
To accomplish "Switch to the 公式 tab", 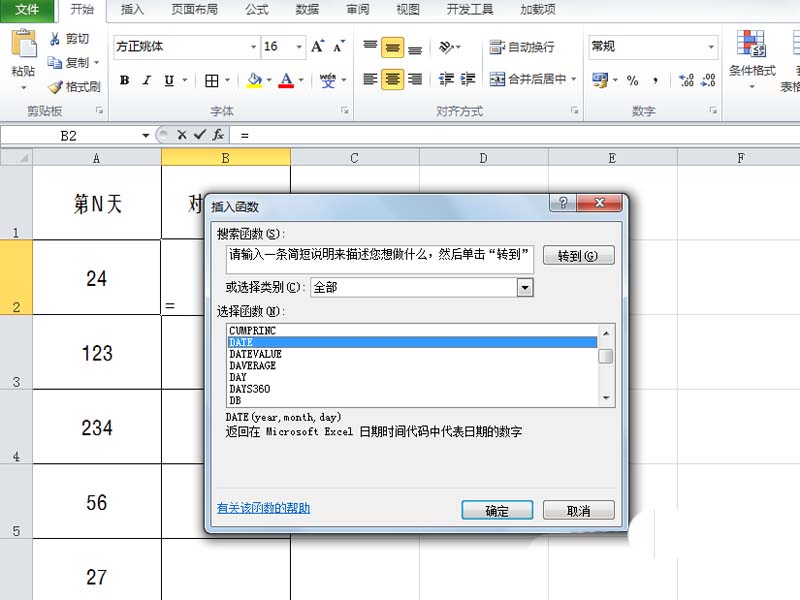I will coord(257,10).
